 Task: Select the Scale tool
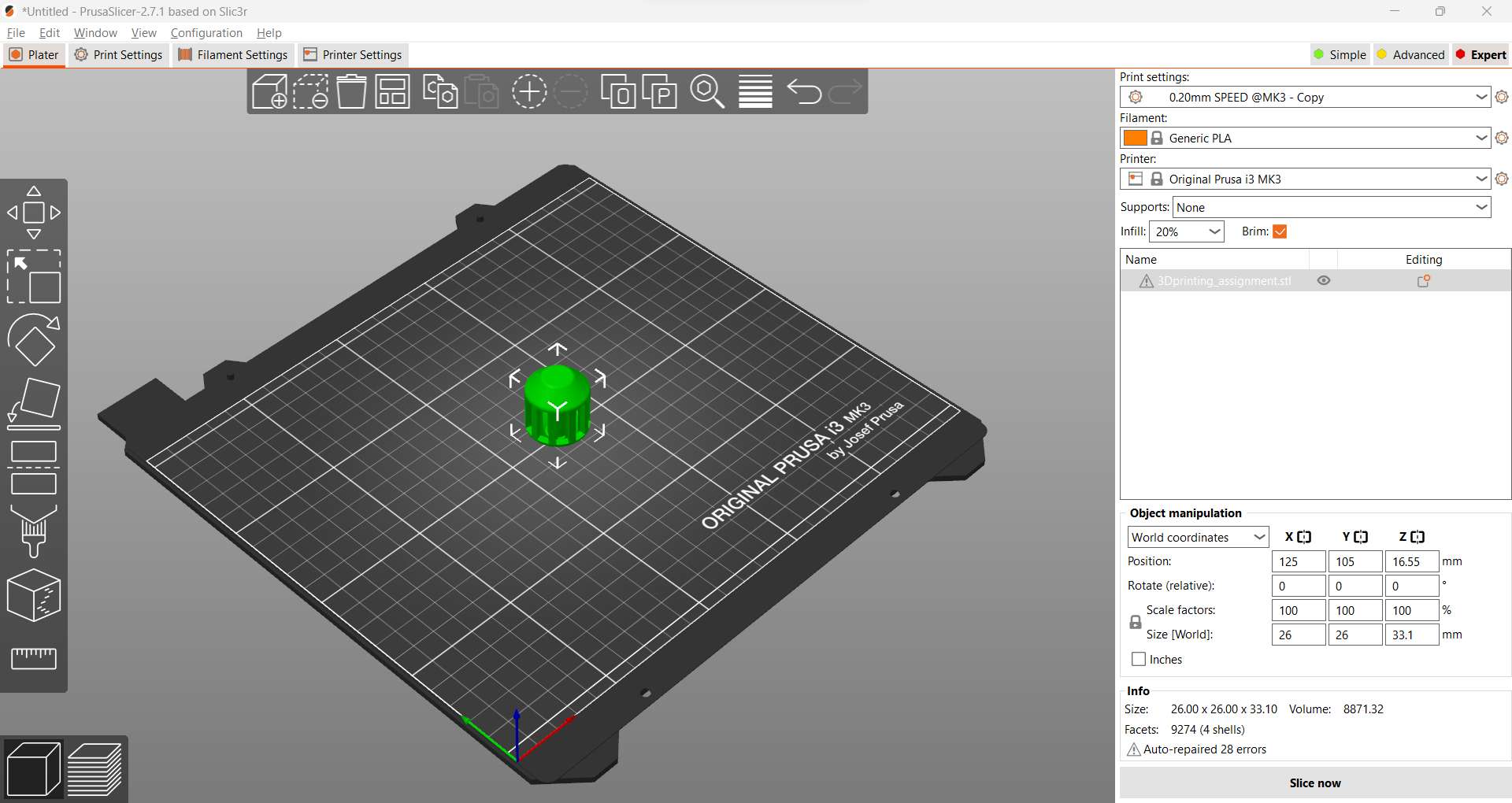pyautogui.click(x=34, y=276)
